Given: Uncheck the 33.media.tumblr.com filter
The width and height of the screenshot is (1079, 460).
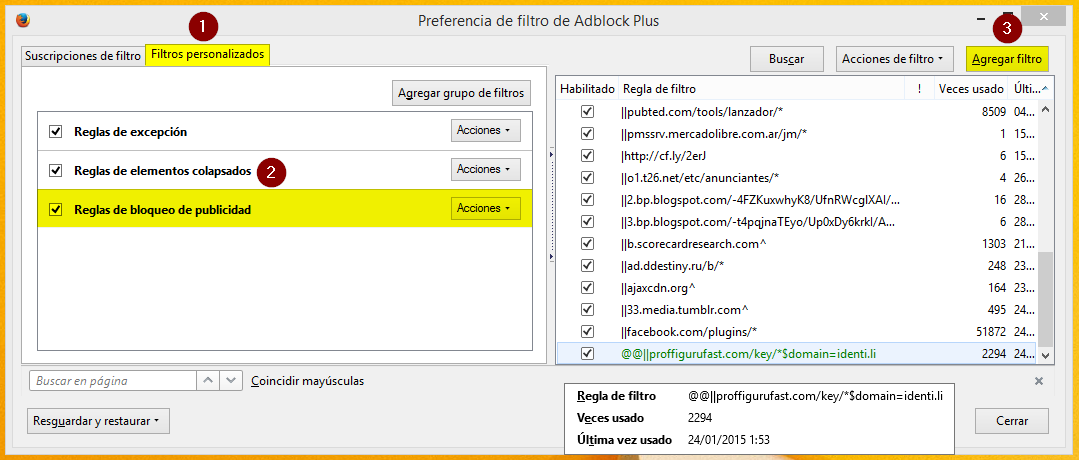Looking at the screenshot, I should click(587, 310).
